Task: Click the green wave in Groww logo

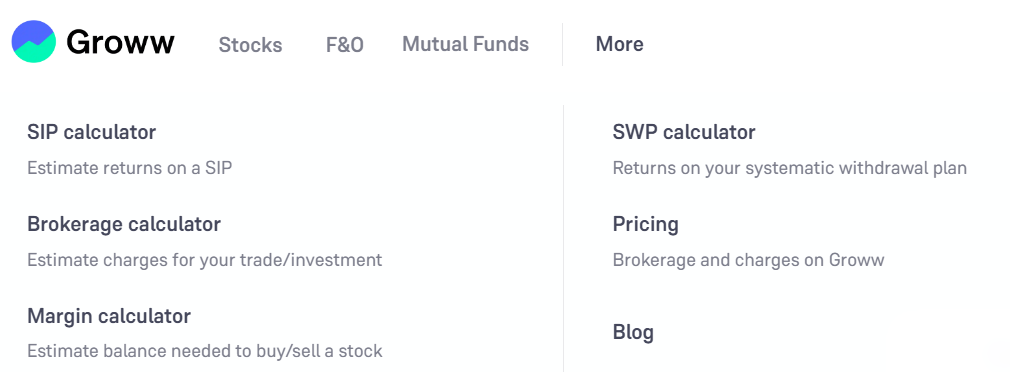Action: (x=33, y=51)
